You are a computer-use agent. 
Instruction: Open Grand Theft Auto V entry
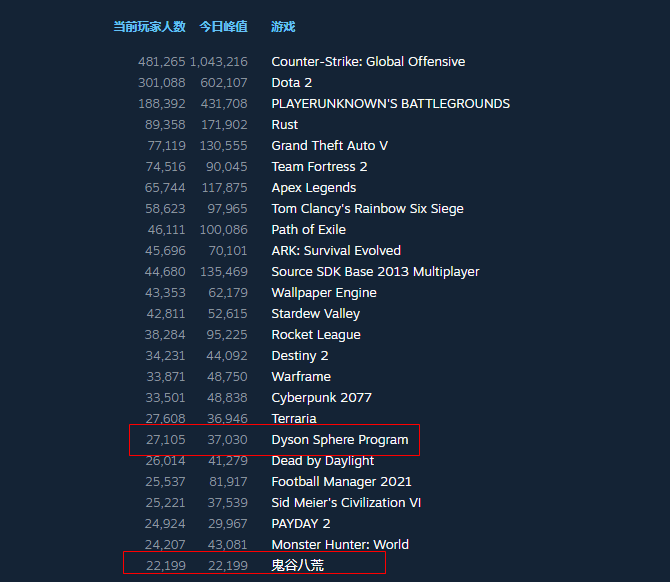(x=329, y=146)
